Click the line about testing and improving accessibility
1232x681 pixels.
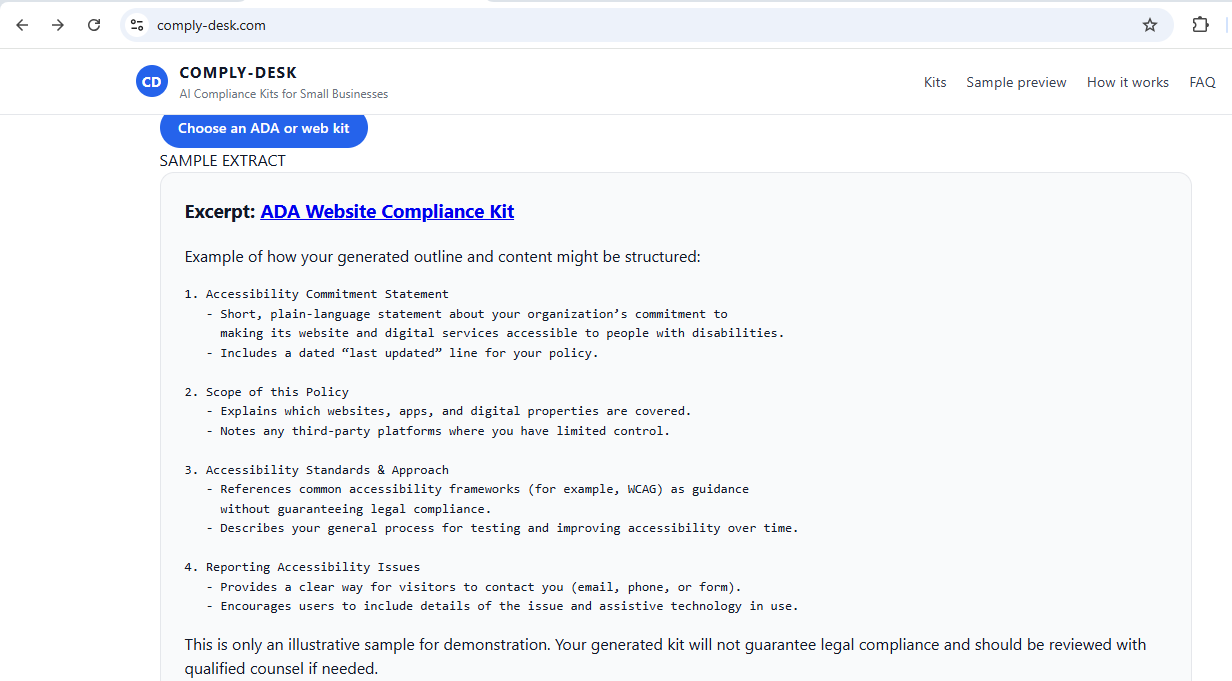pos(502,528)
